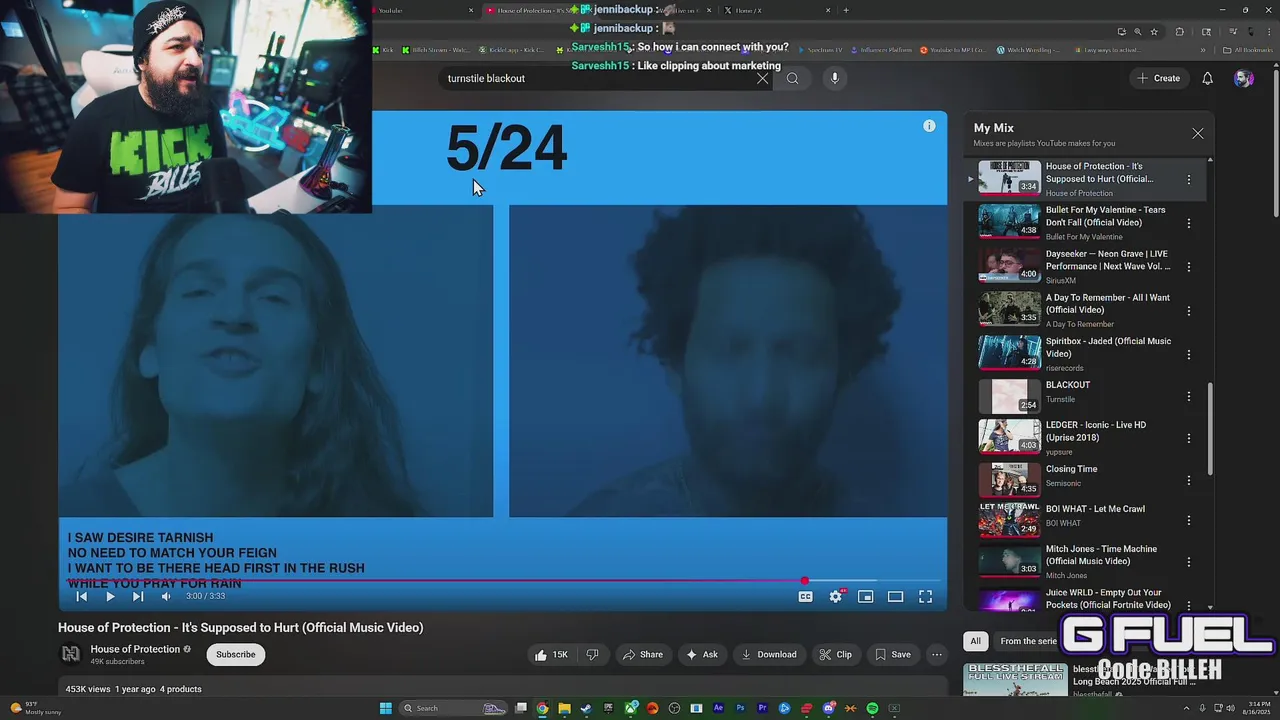This screenshot has width=1280, height=720.
Task: Download the video
Action: [x=768, y=655]
